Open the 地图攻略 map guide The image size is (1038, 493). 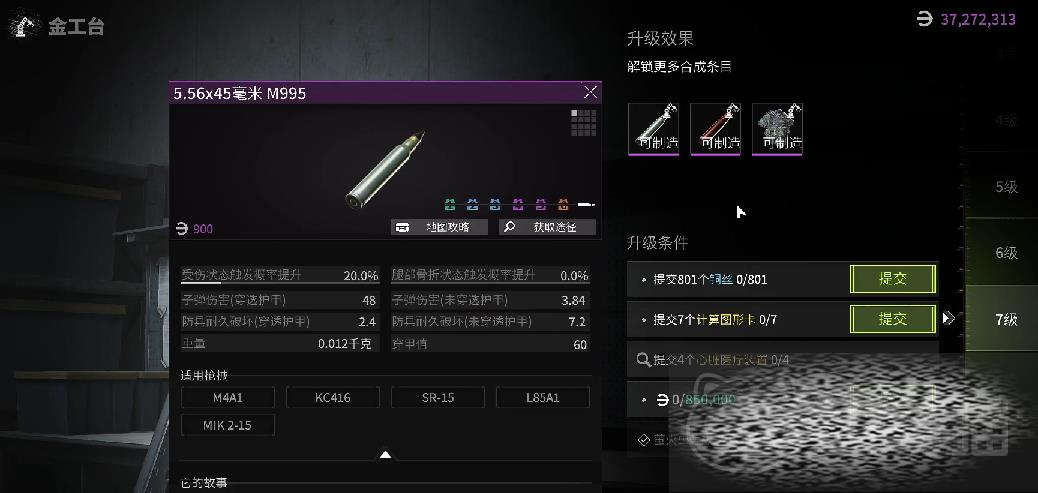pos(439,227)
